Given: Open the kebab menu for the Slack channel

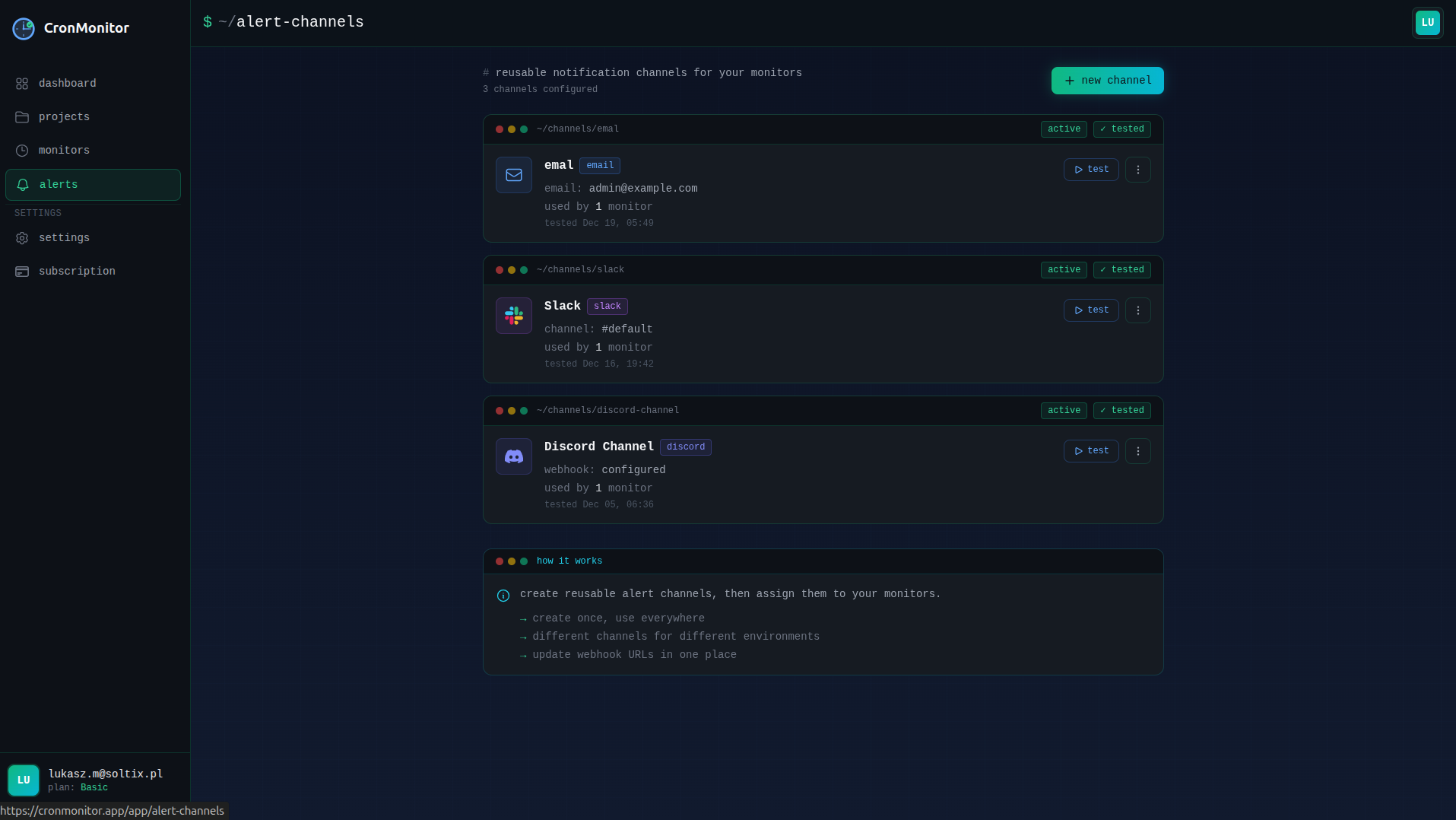Looking at the screenshot, I should point(1137,310).
